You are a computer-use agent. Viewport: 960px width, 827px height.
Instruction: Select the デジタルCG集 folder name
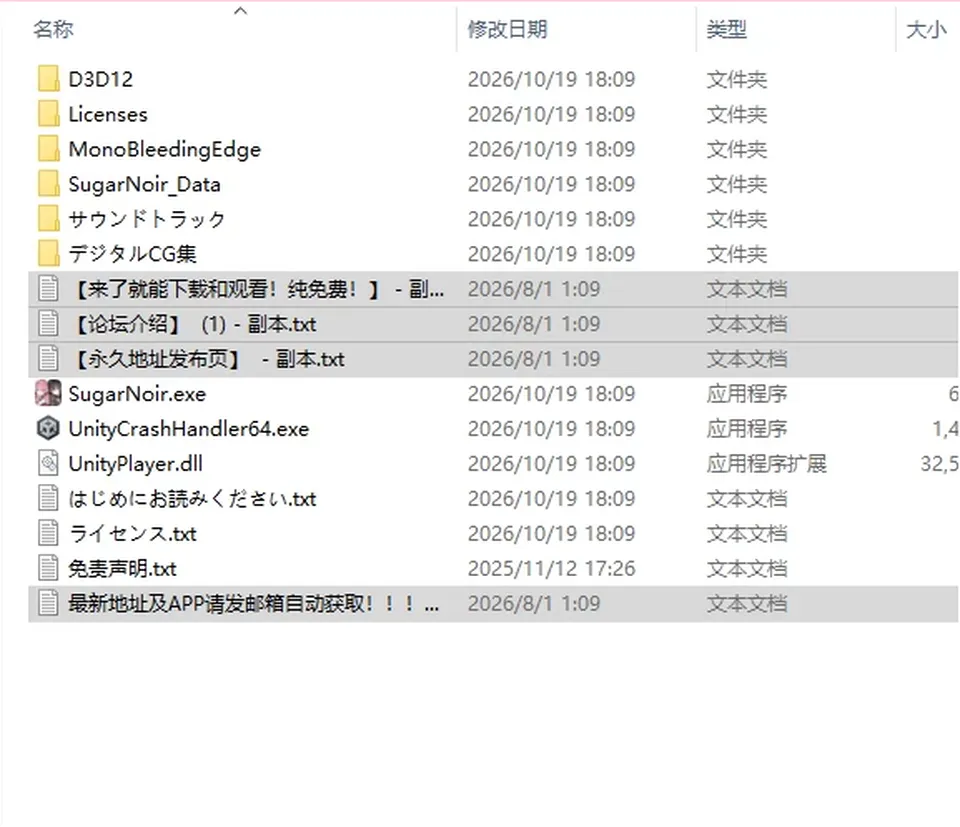(x=132, y=253)
